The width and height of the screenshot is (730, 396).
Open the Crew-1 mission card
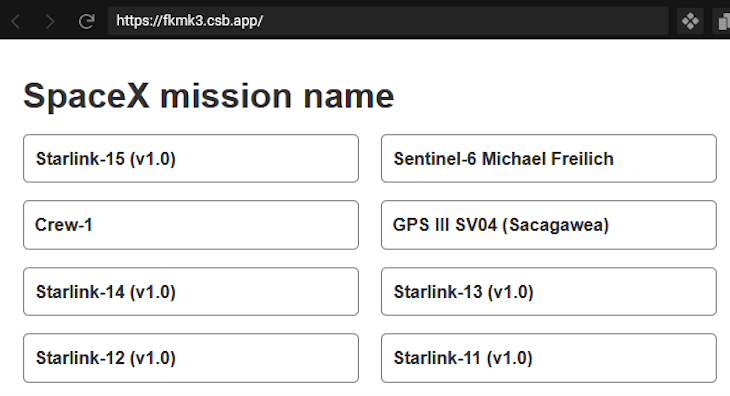(x=191, y=225)
